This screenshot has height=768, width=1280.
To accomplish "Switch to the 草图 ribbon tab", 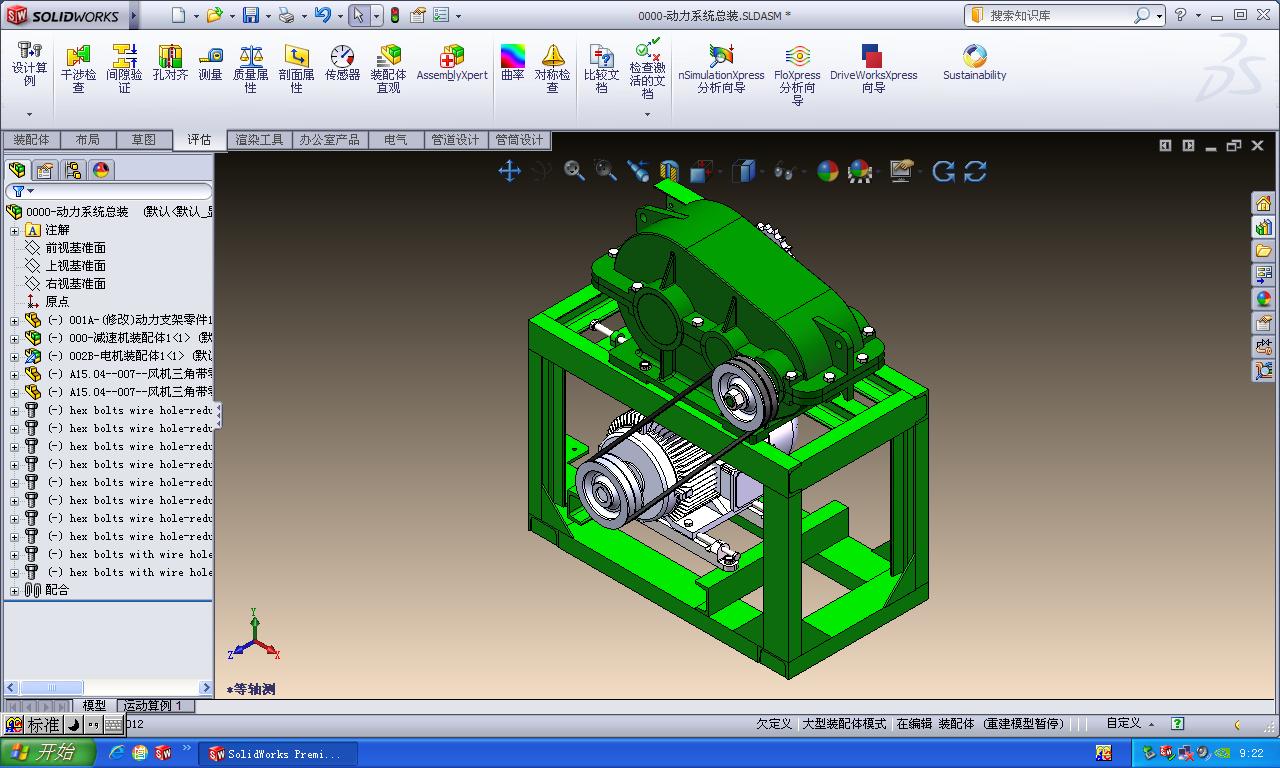I will point(144,140).
